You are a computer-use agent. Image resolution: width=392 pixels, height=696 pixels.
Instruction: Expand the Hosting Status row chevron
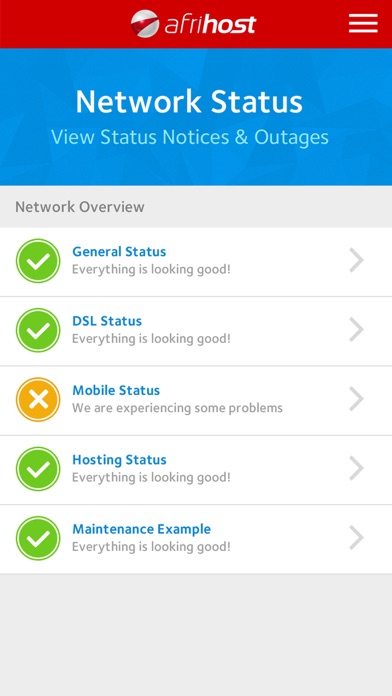pyautogui.click(x=356, y=468)
